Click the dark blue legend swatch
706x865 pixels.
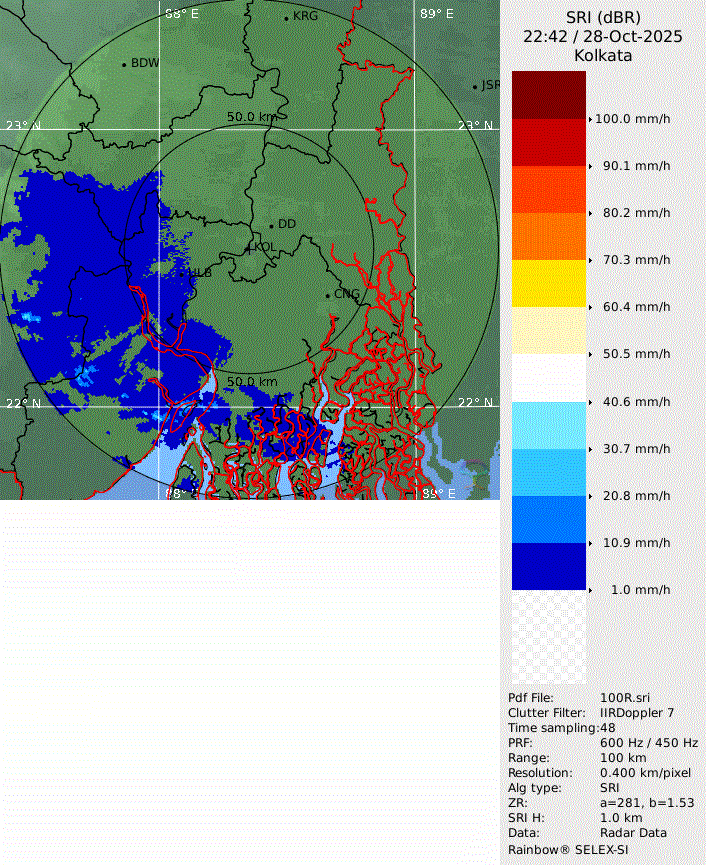point(548,566)
